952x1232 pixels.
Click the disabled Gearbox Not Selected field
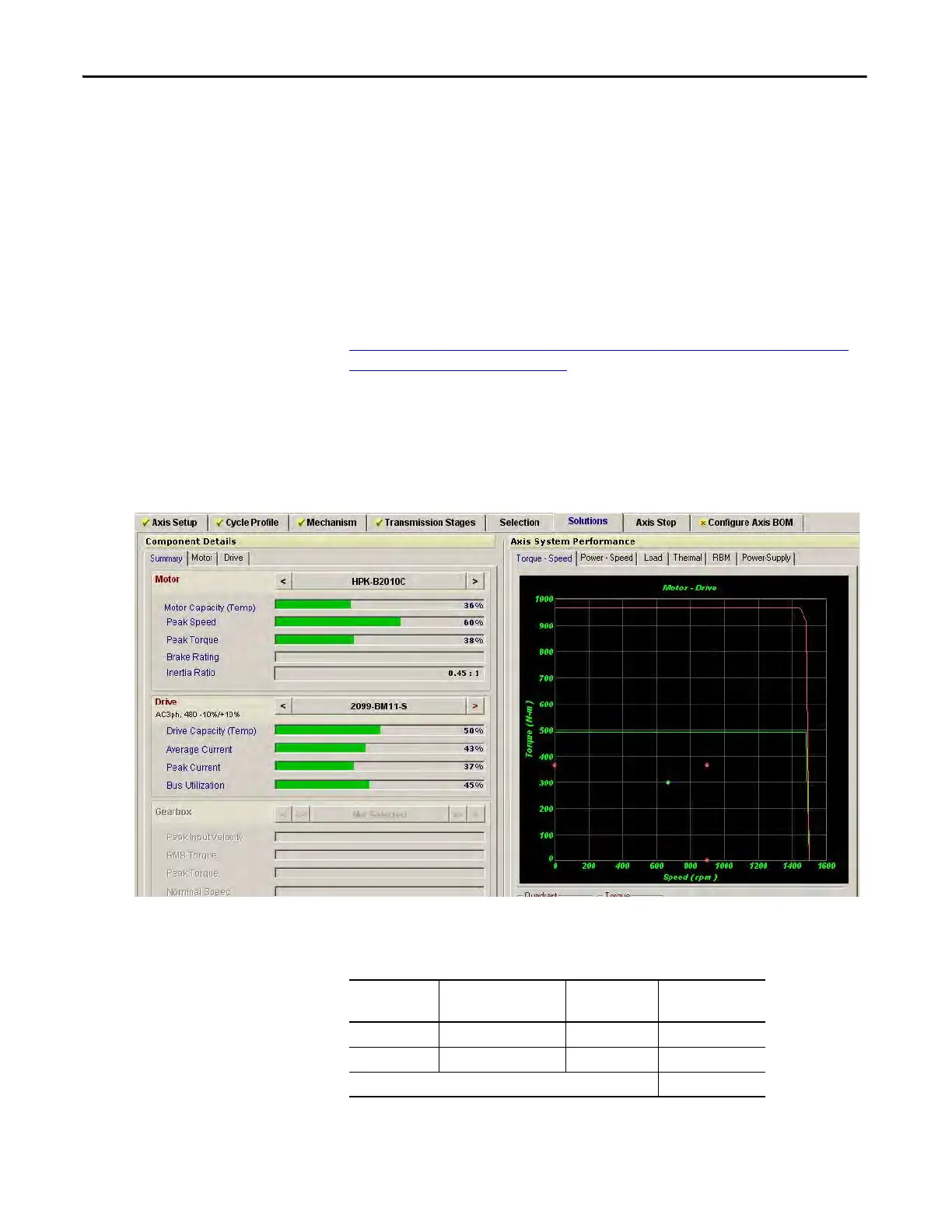379,814
